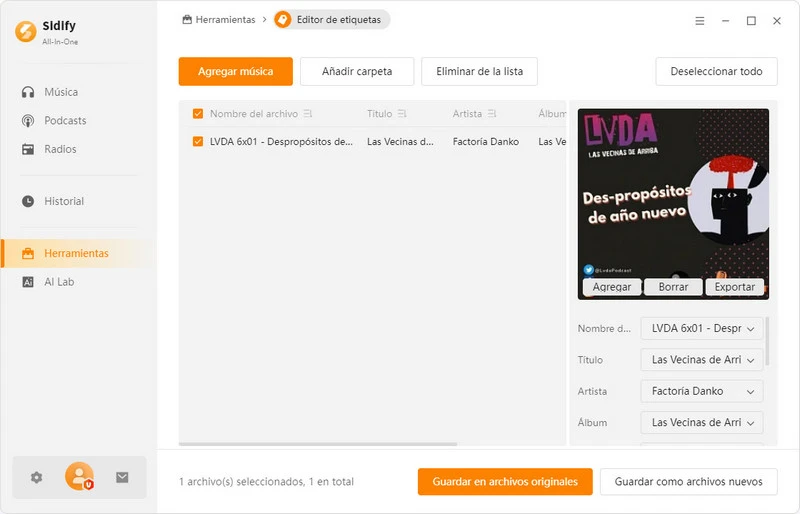Click the Sidify logo icon
Screen dimensions: 800x514
[26, 31]
